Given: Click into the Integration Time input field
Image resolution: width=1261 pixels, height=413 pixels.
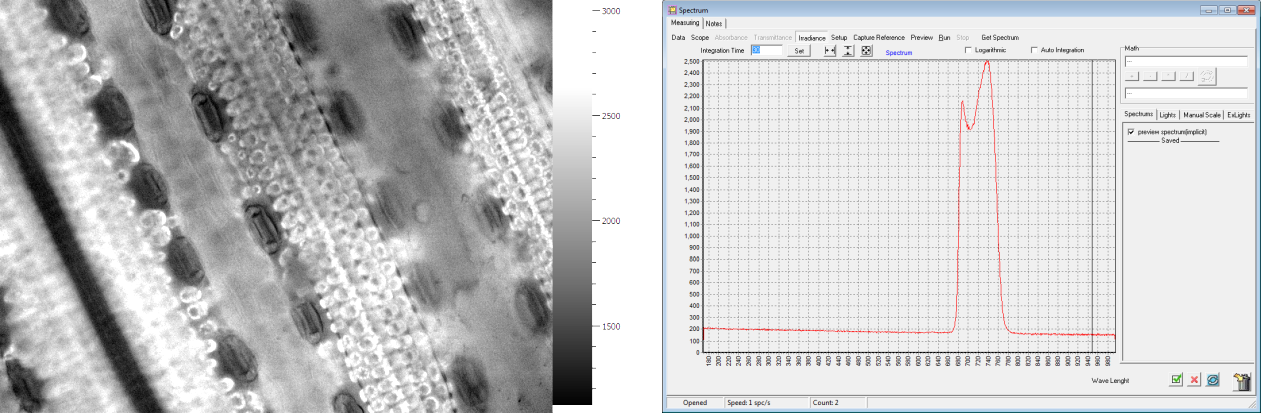Looking at the screenshot, I should click(x=765, y=50).
